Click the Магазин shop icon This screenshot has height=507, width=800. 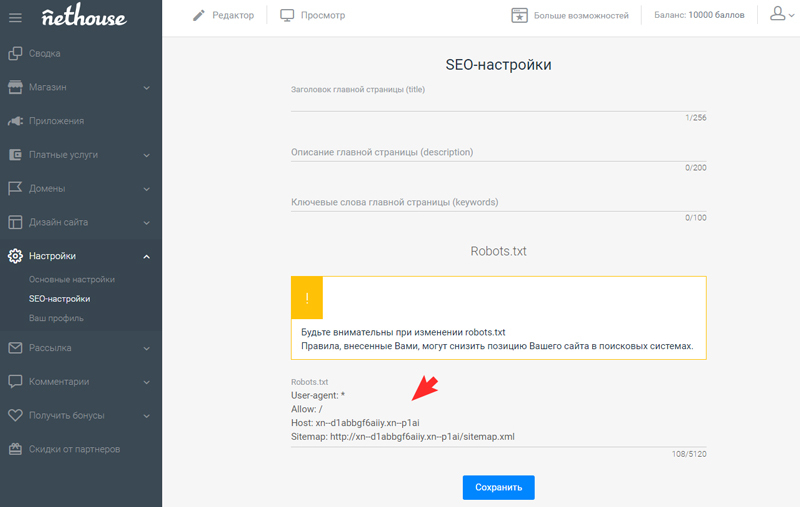(x=15, y=87)
